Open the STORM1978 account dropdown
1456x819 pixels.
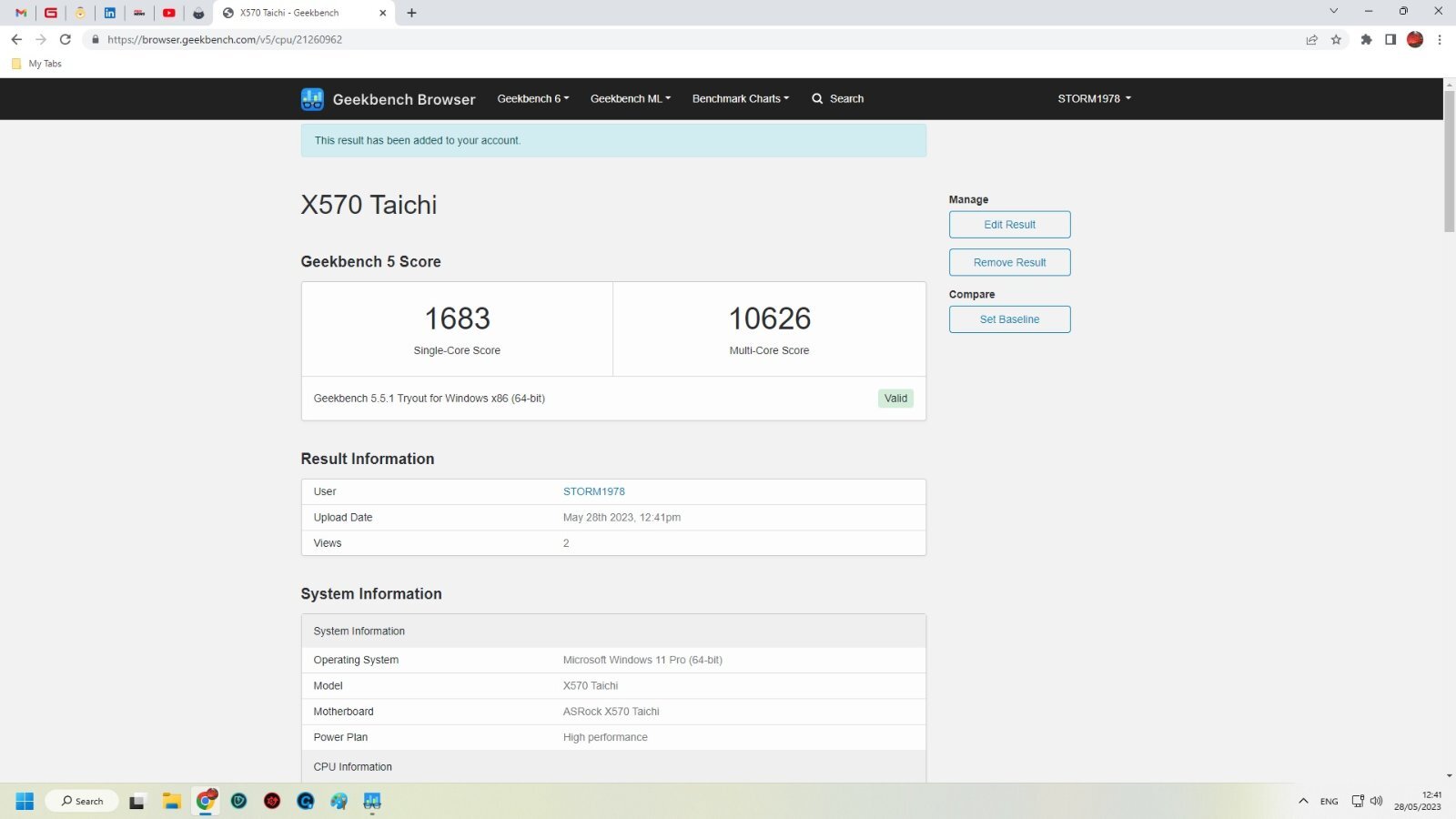pos(1094,98)
